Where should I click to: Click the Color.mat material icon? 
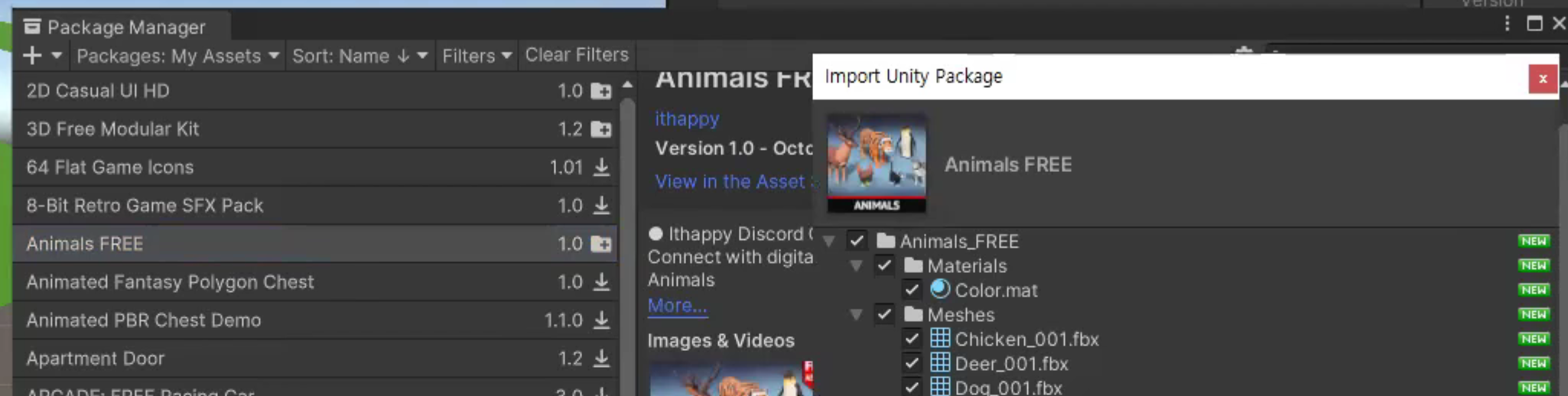click(x=940, y=289)
